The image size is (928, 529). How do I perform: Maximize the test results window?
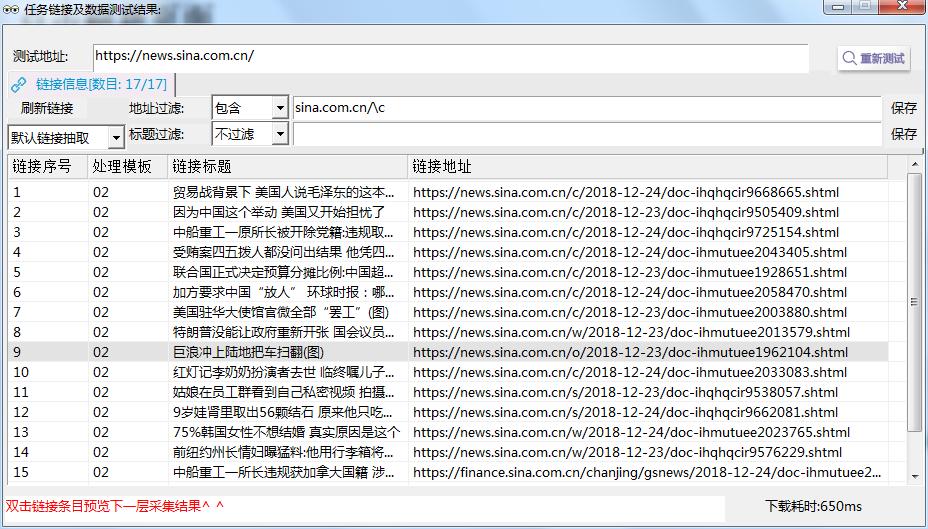coord(865,6)
